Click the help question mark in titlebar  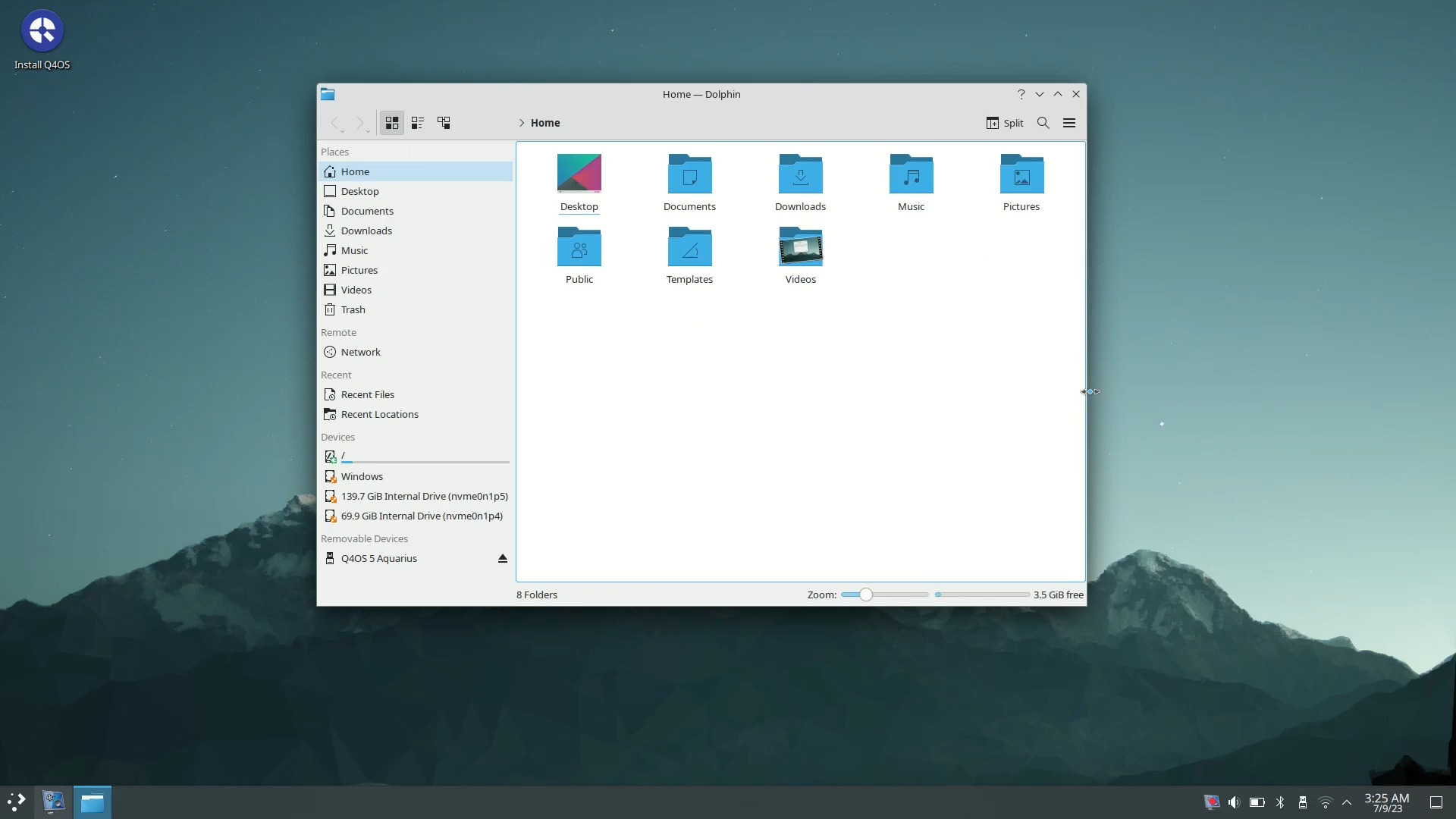click(x=1021, y=94)
